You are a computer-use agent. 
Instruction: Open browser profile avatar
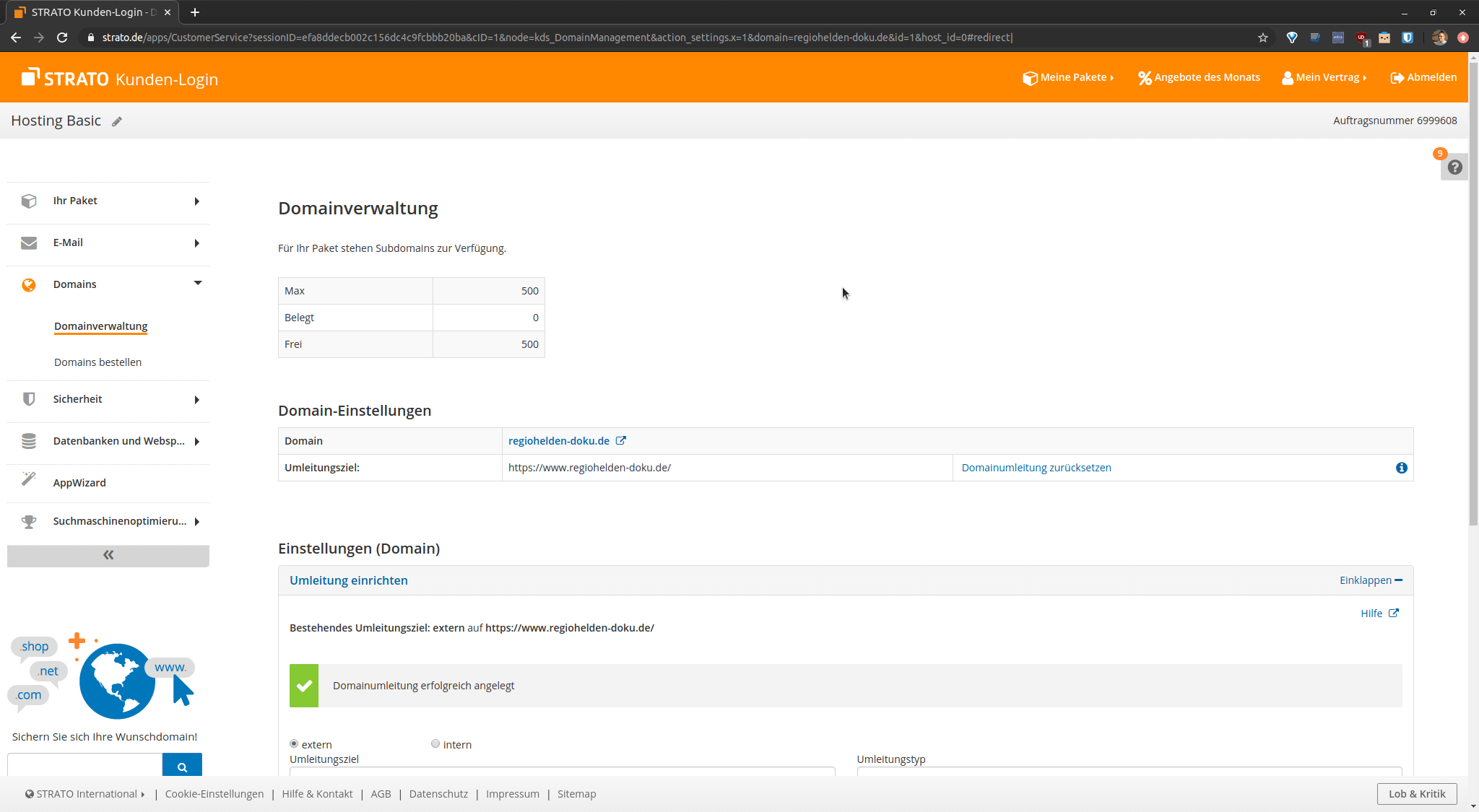1439,38
